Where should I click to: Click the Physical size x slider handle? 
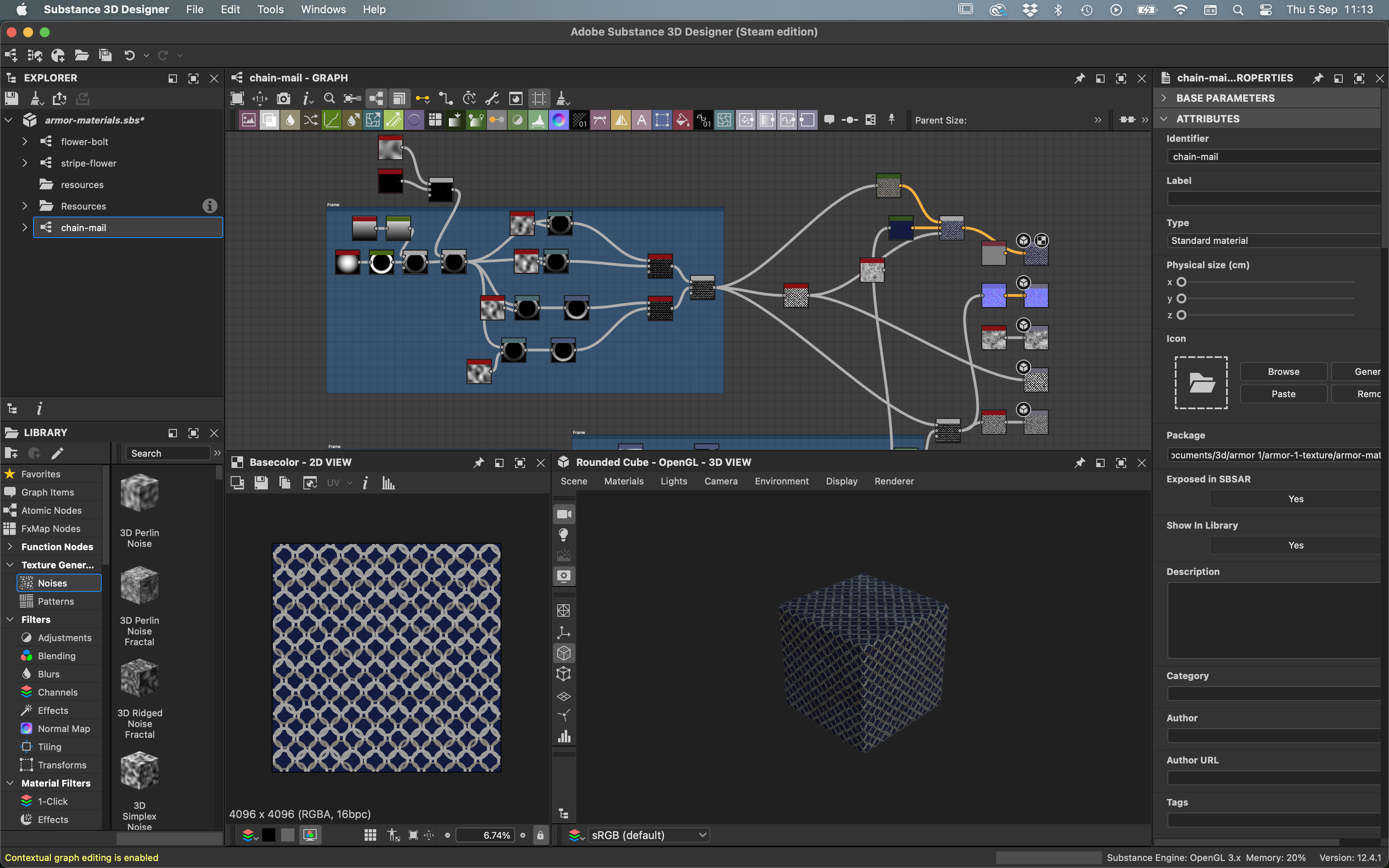click(x=1181, y=282)
